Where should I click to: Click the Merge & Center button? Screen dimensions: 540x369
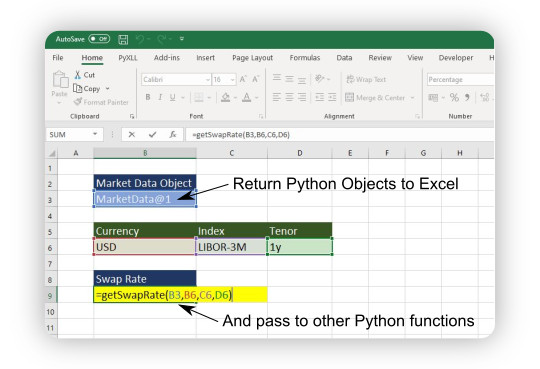coord(375,98)
